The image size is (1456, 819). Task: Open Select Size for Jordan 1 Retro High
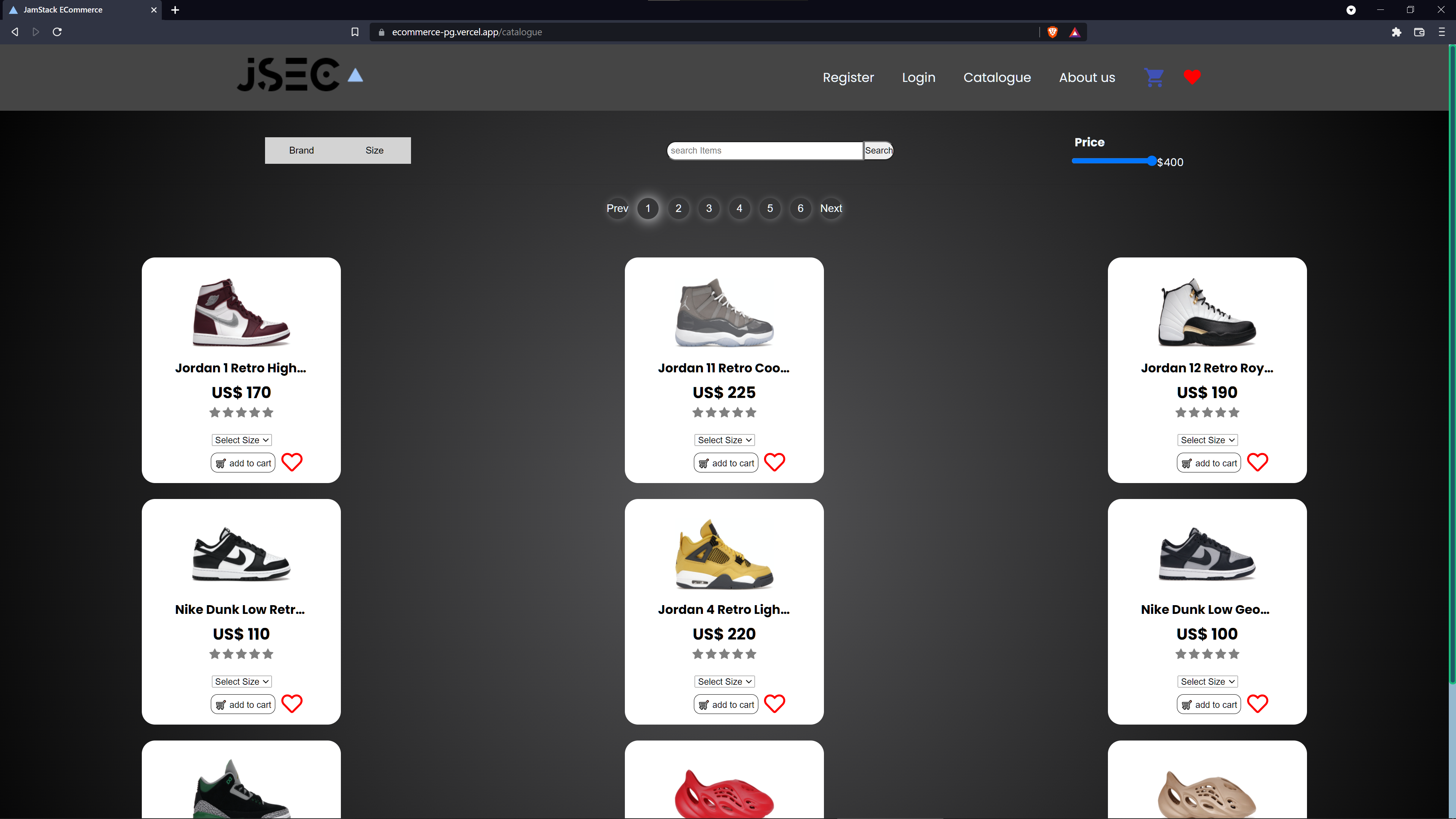click(242, 440)
